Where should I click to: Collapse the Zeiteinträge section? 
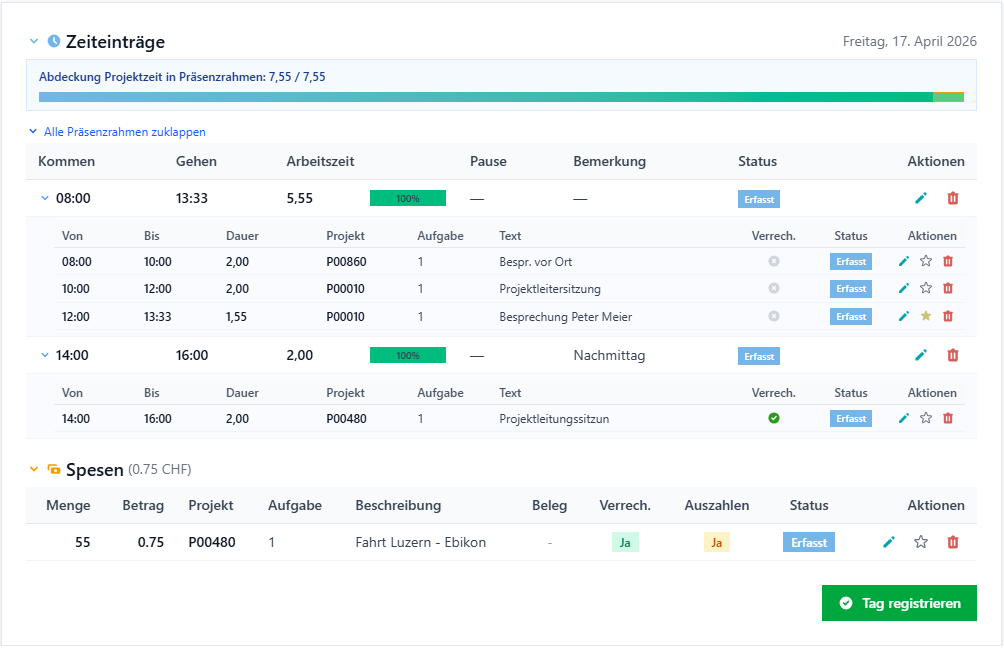(34, 42)
